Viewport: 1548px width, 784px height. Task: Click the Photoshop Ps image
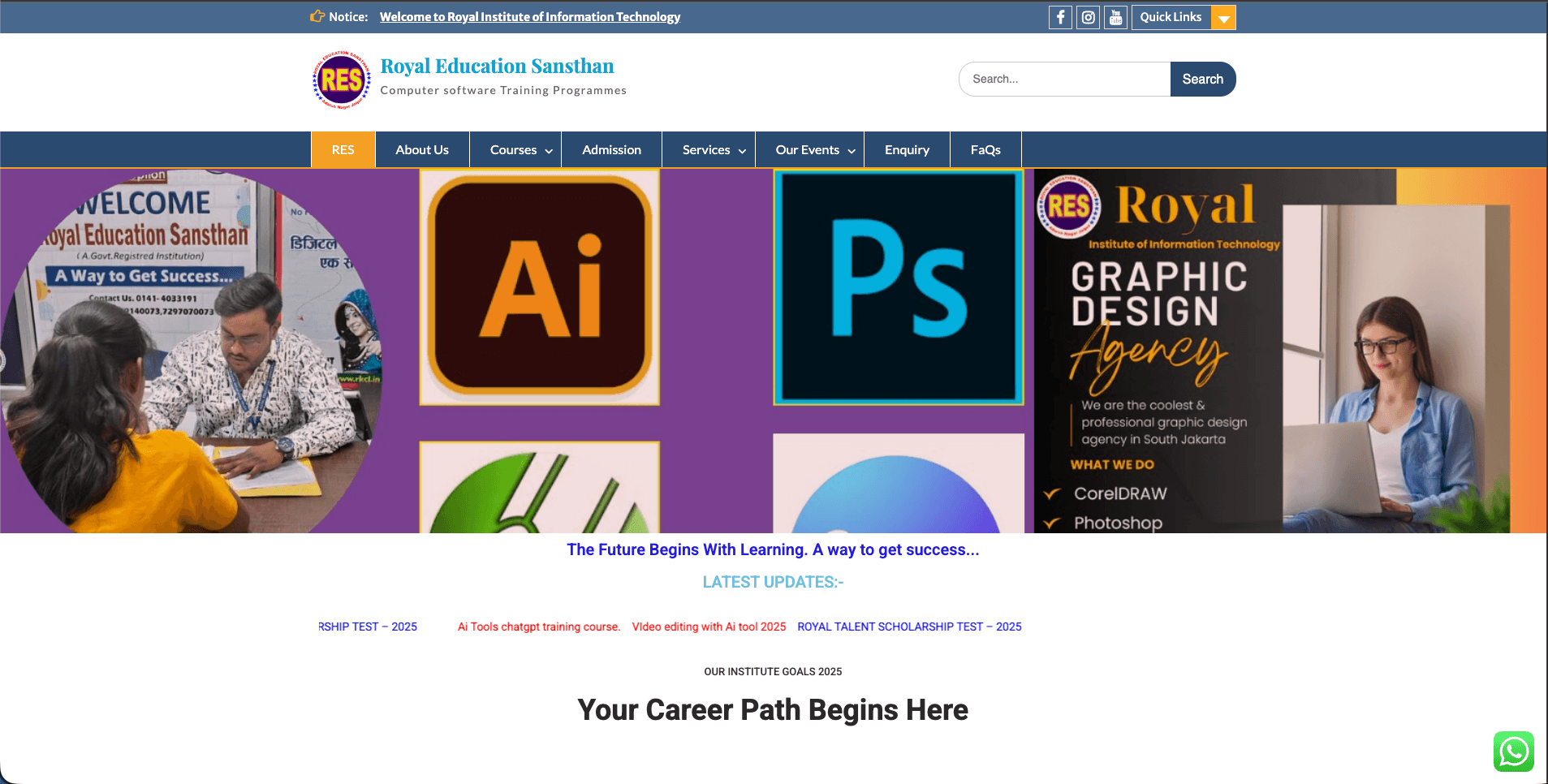[x=898, y=287]
